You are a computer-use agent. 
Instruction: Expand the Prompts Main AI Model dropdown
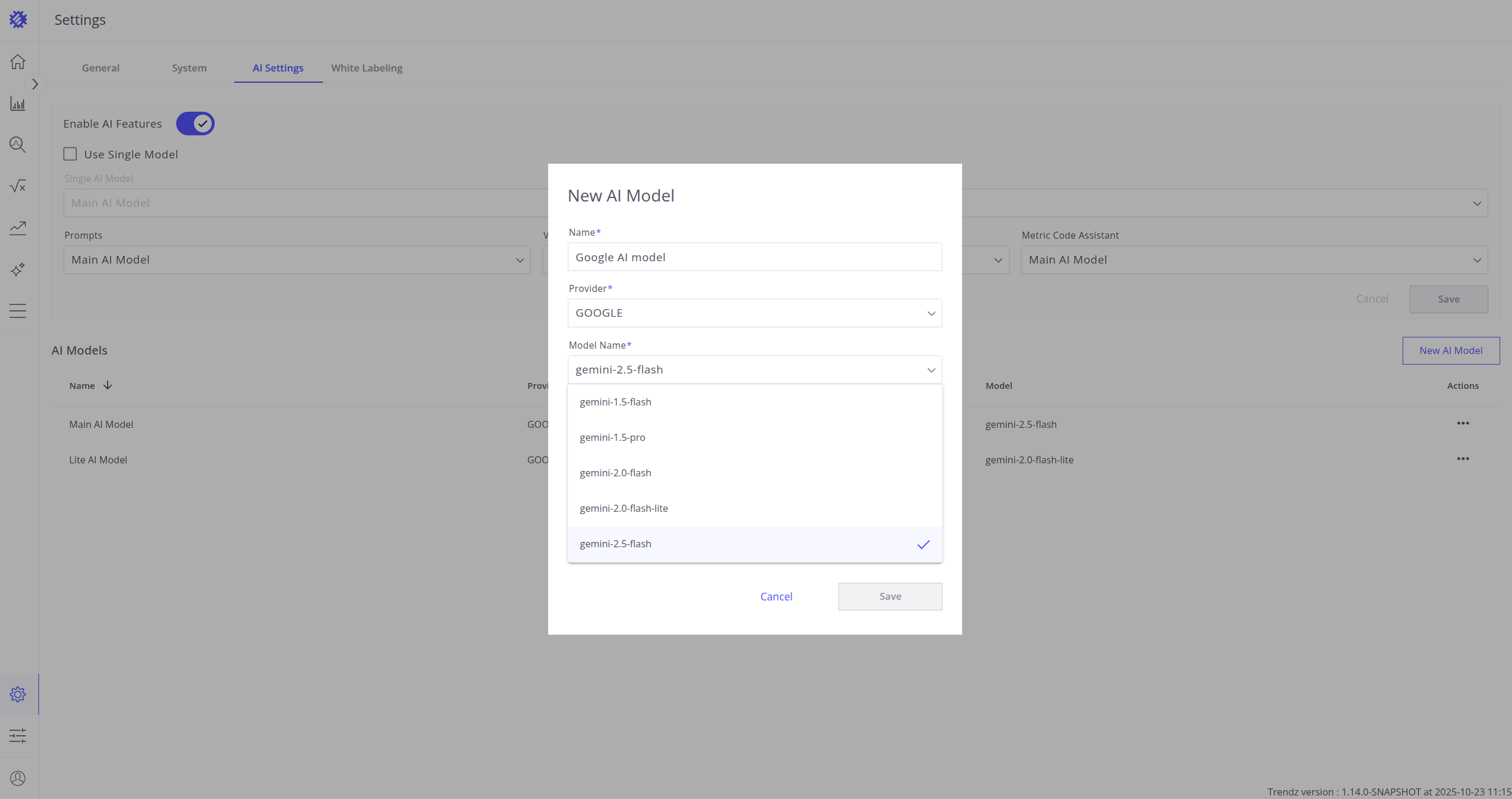297,260
